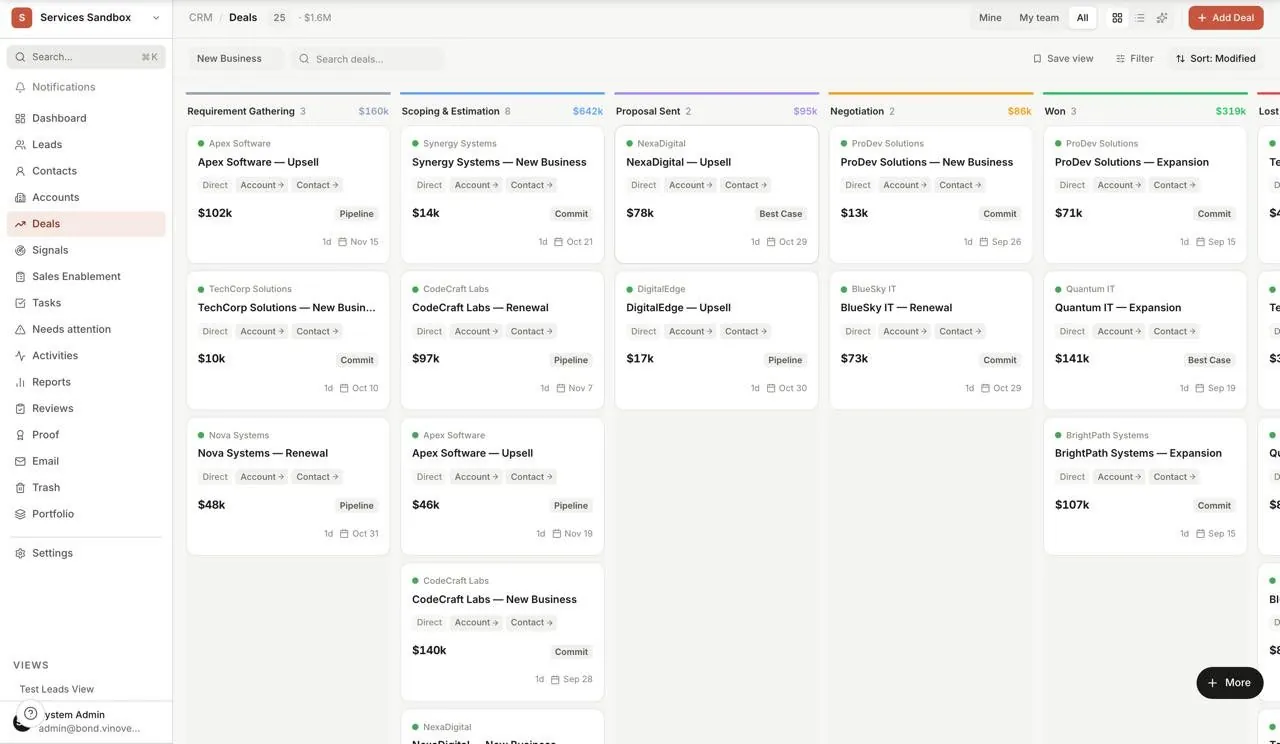Click the help question mark icon
The image size is (1280, 744).
(x=31, y=714)
